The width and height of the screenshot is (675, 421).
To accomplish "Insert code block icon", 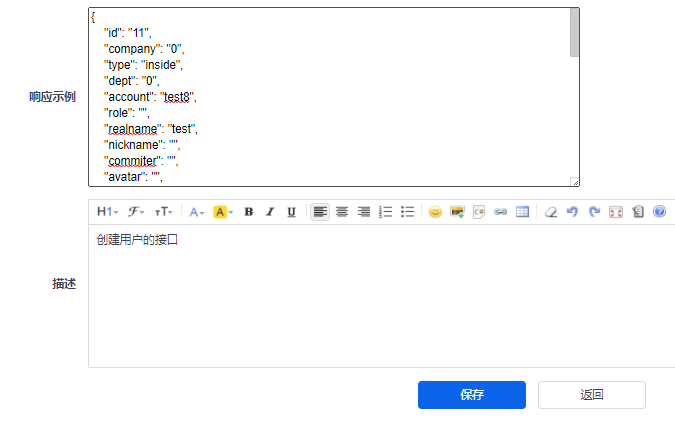I will (479, 212).
